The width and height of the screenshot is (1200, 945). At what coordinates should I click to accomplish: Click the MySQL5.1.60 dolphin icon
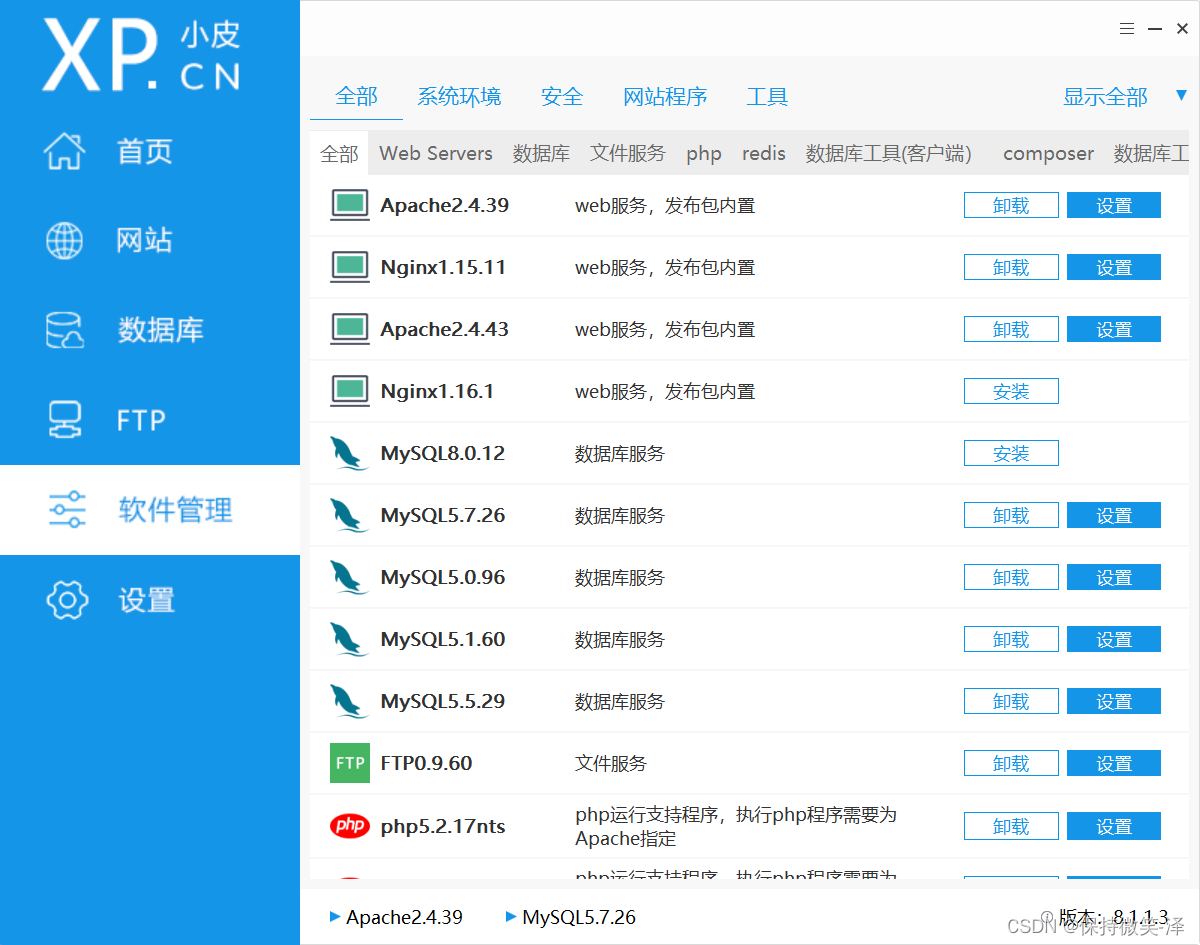(349, 639)
